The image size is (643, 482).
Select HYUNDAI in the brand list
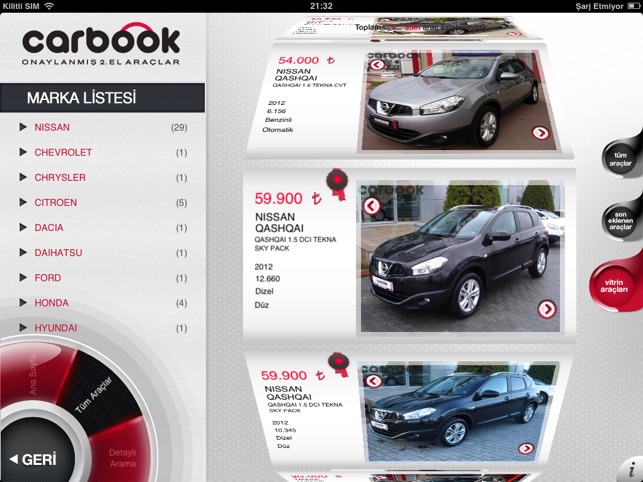point(55,328)
